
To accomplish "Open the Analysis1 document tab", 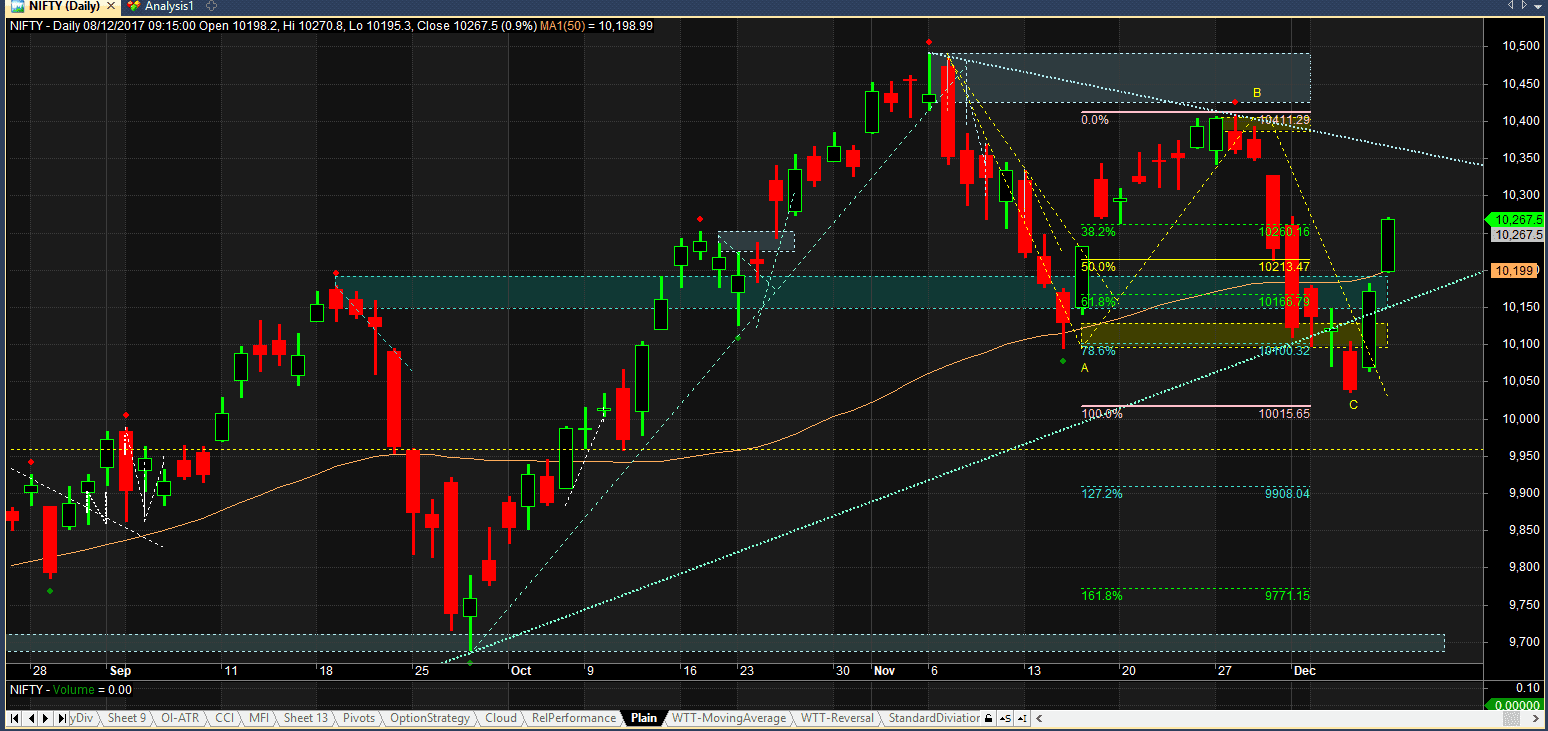I will coord(160,6).
